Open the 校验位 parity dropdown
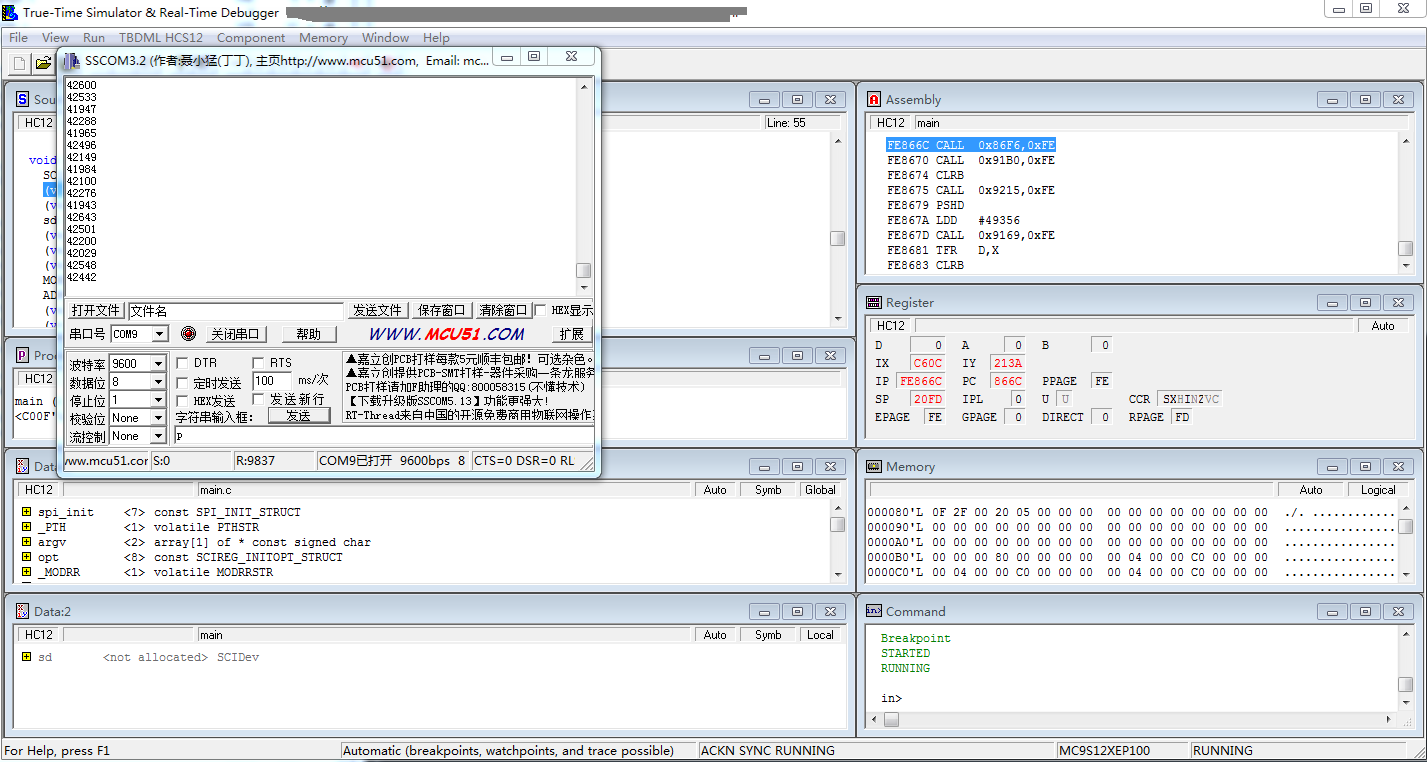This screenshot has width=1427, height=762. tap(158, 418)
